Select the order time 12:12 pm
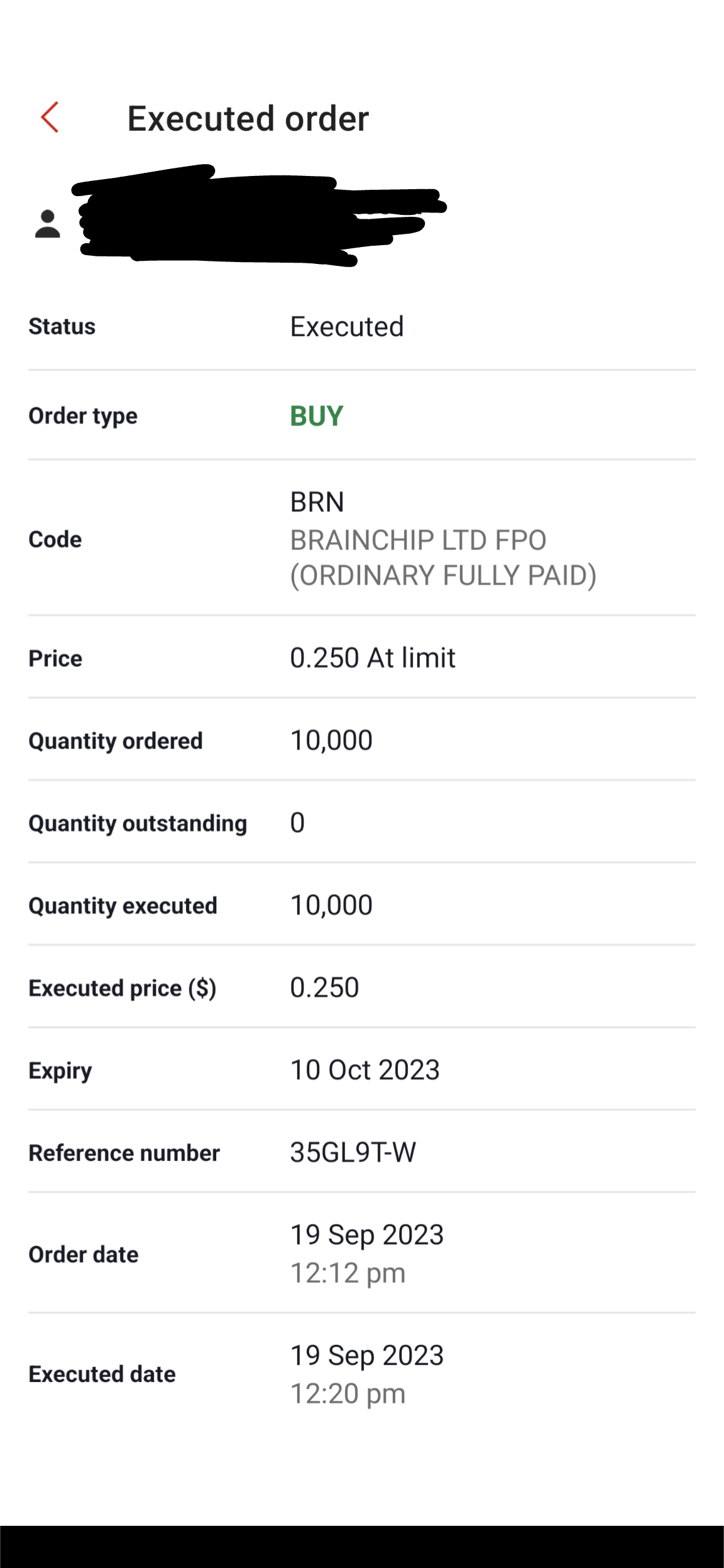The height and width of the screenshot is (1568, 724). click(348, 1273)
